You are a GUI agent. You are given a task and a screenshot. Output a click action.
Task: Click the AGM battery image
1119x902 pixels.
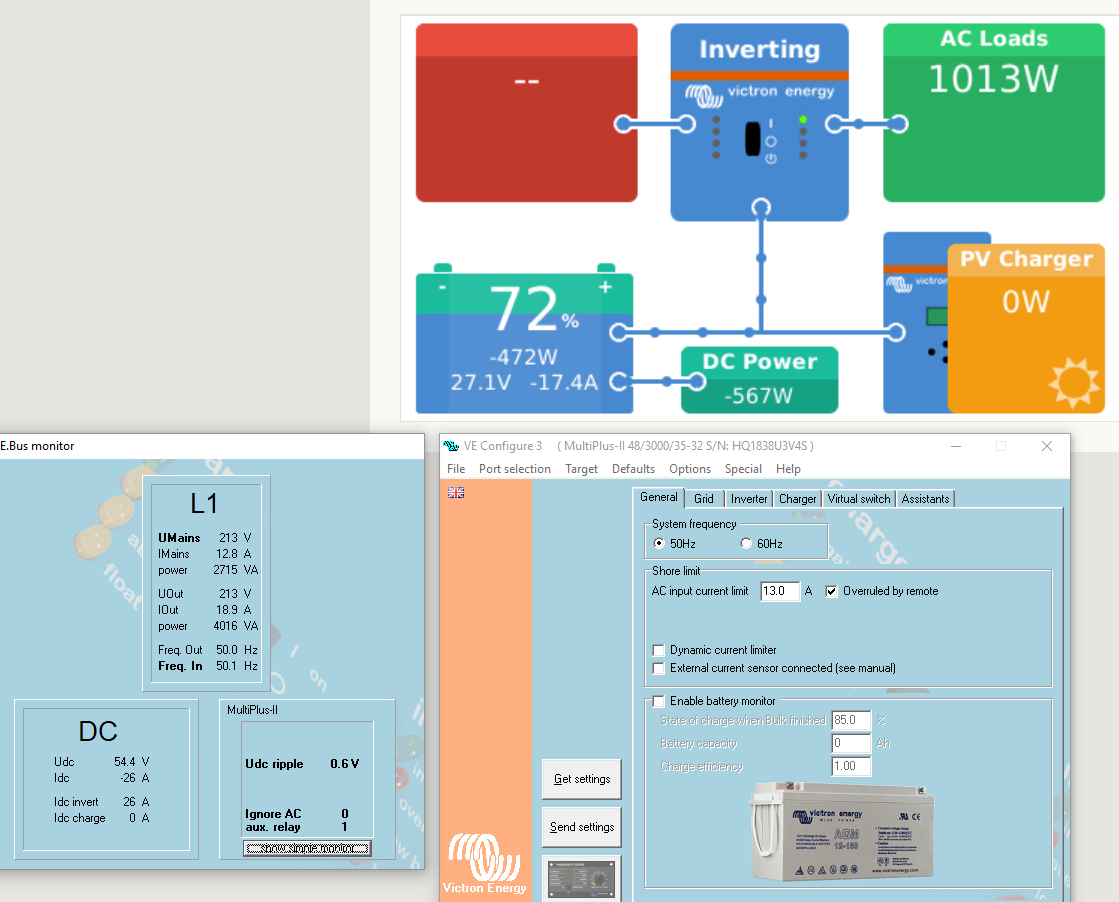pyautogui.click(x=841, y=831)
